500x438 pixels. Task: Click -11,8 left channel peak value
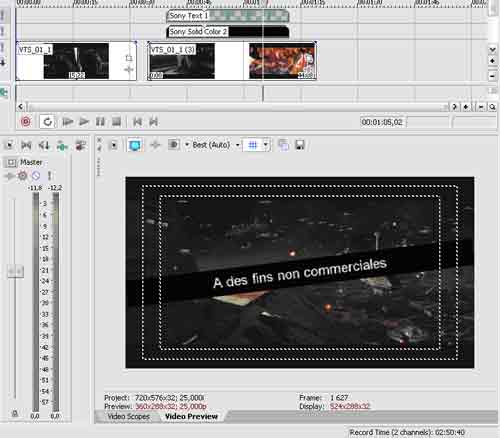pos(36,188)
